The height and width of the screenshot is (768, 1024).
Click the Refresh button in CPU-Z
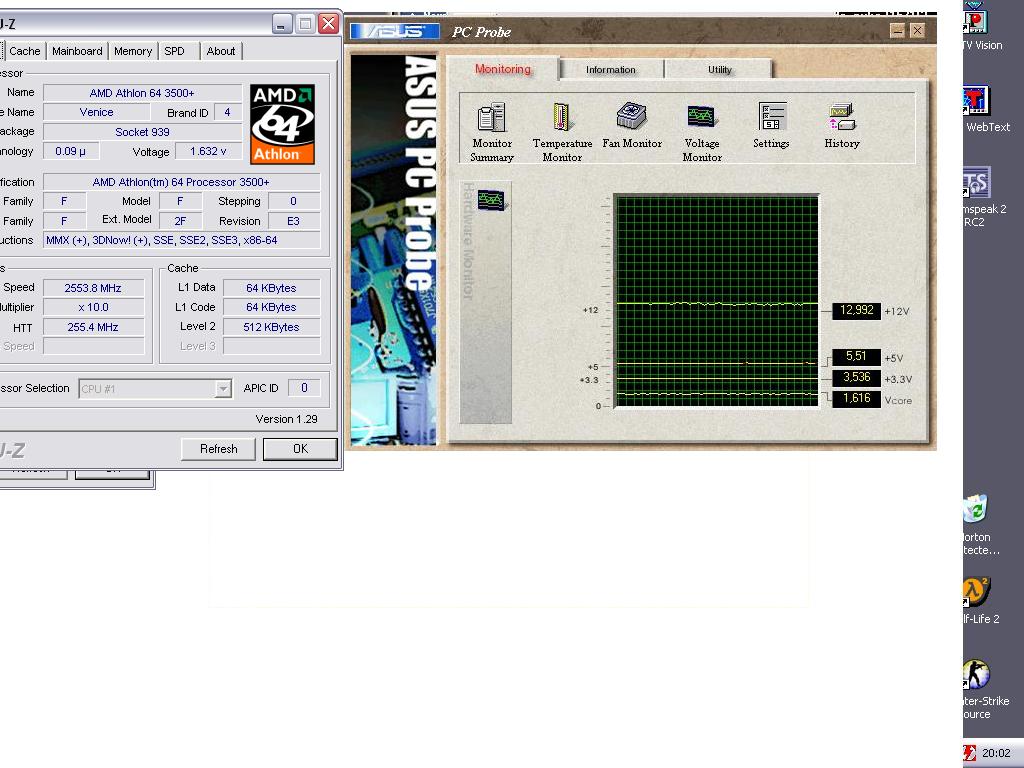pos(218,449)
